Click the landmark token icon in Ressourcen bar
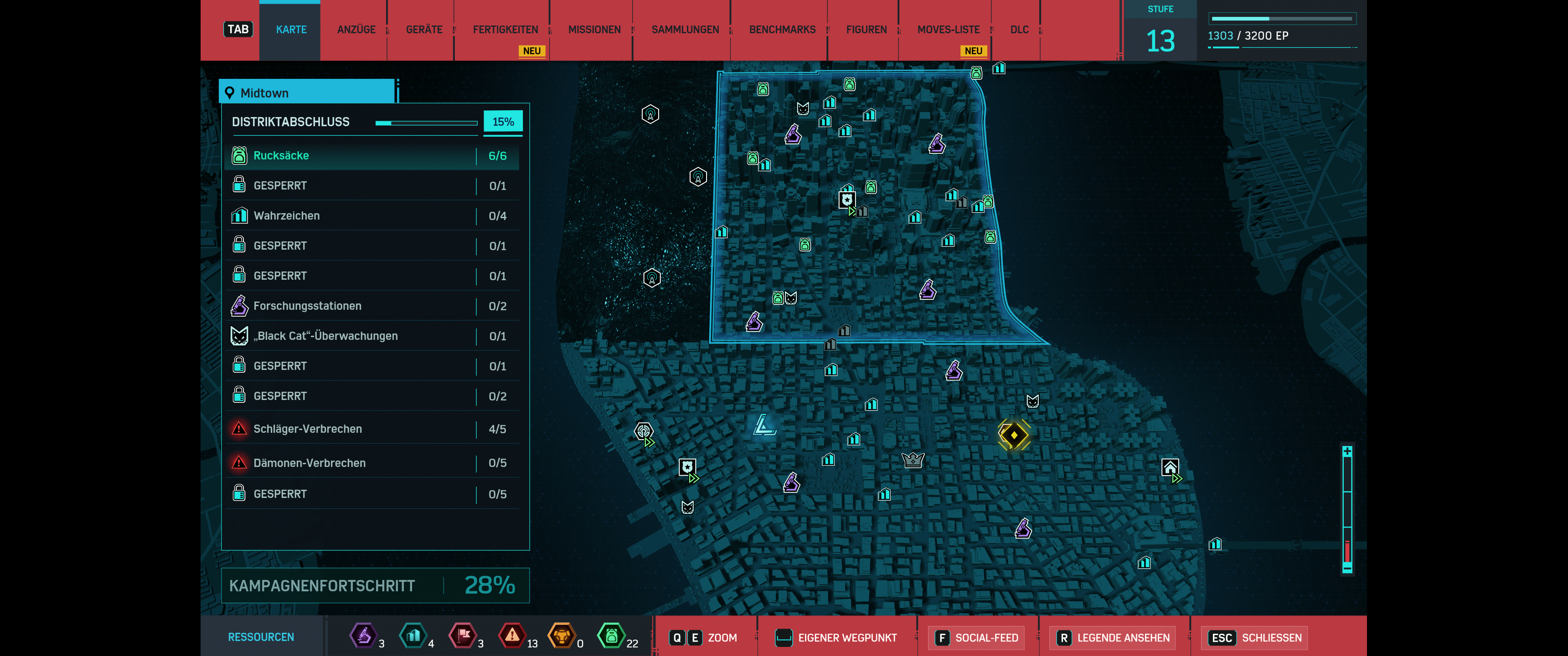 click(413, 635)
